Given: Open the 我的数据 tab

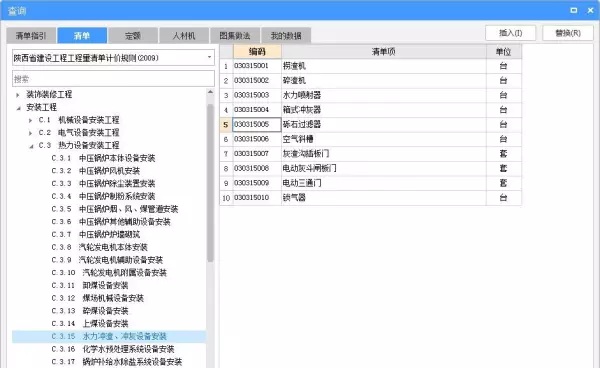Looking at the screenshot, I should [286, 36].
